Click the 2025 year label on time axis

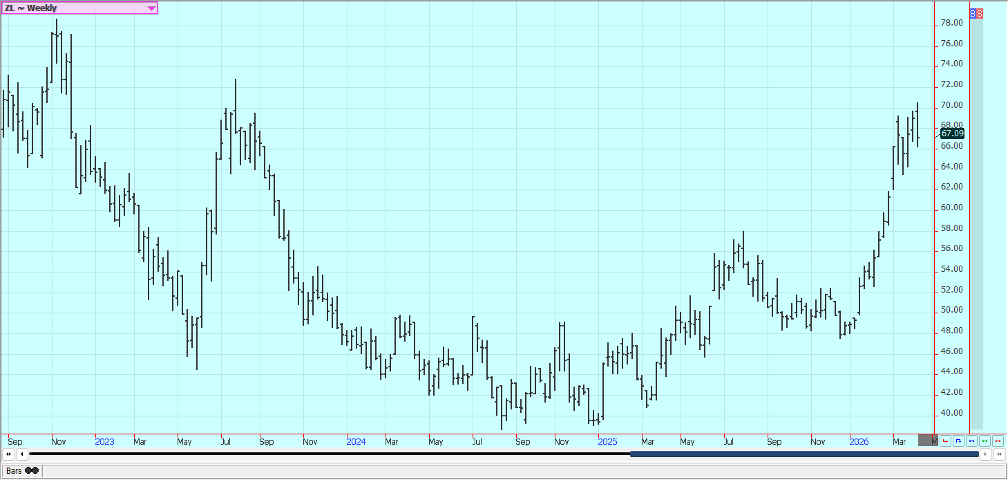tap(606, 440)
